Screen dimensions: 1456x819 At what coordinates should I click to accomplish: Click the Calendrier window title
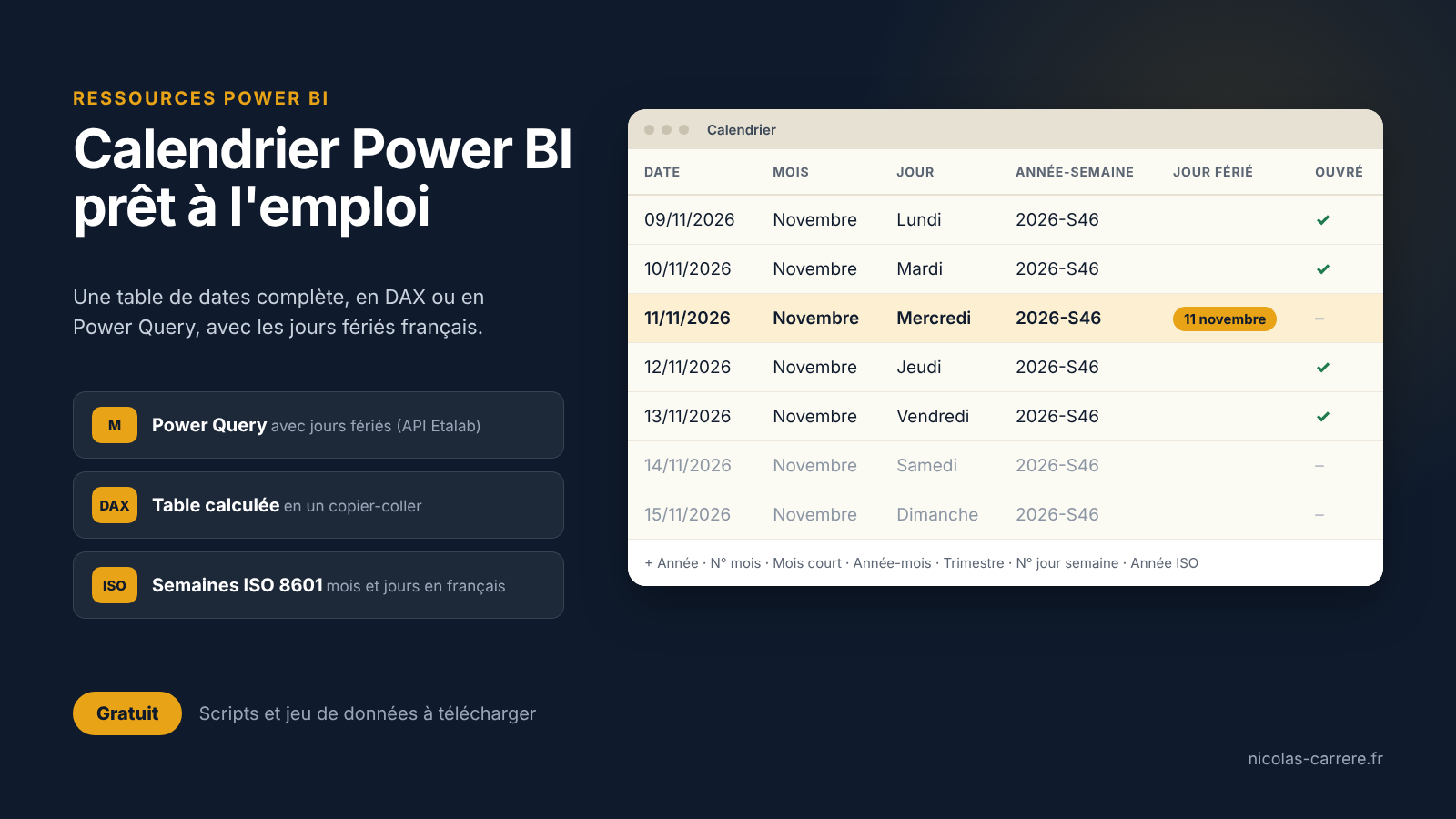click(x=742, y=130)
